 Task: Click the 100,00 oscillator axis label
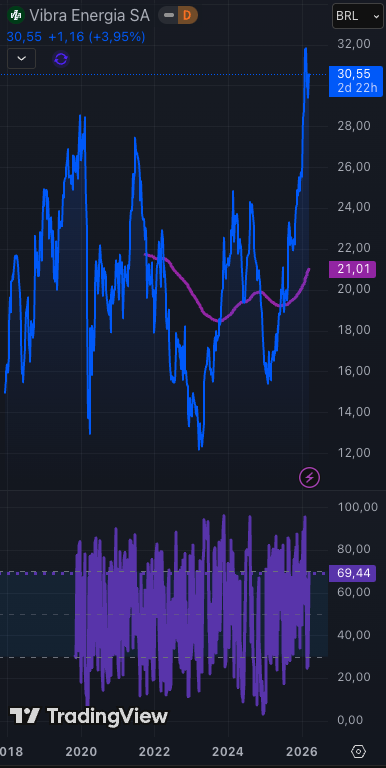[358, 506]
